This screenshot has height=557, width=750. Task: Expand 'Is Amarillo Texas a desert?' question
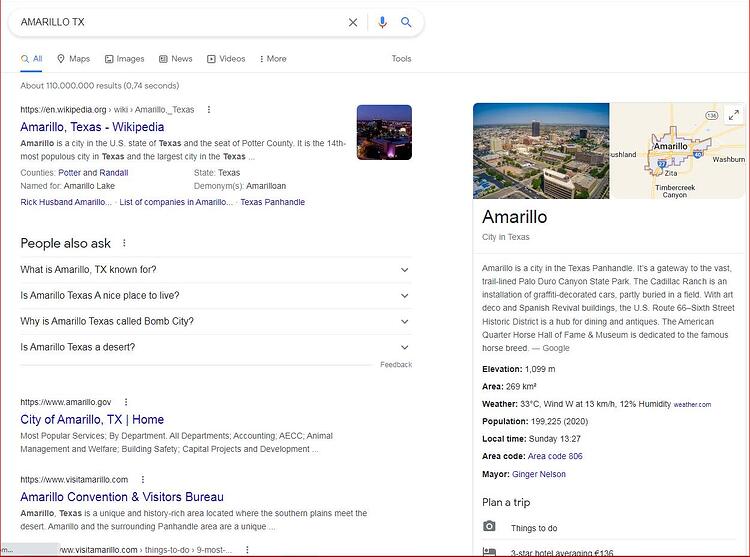[x=216, y=347]
